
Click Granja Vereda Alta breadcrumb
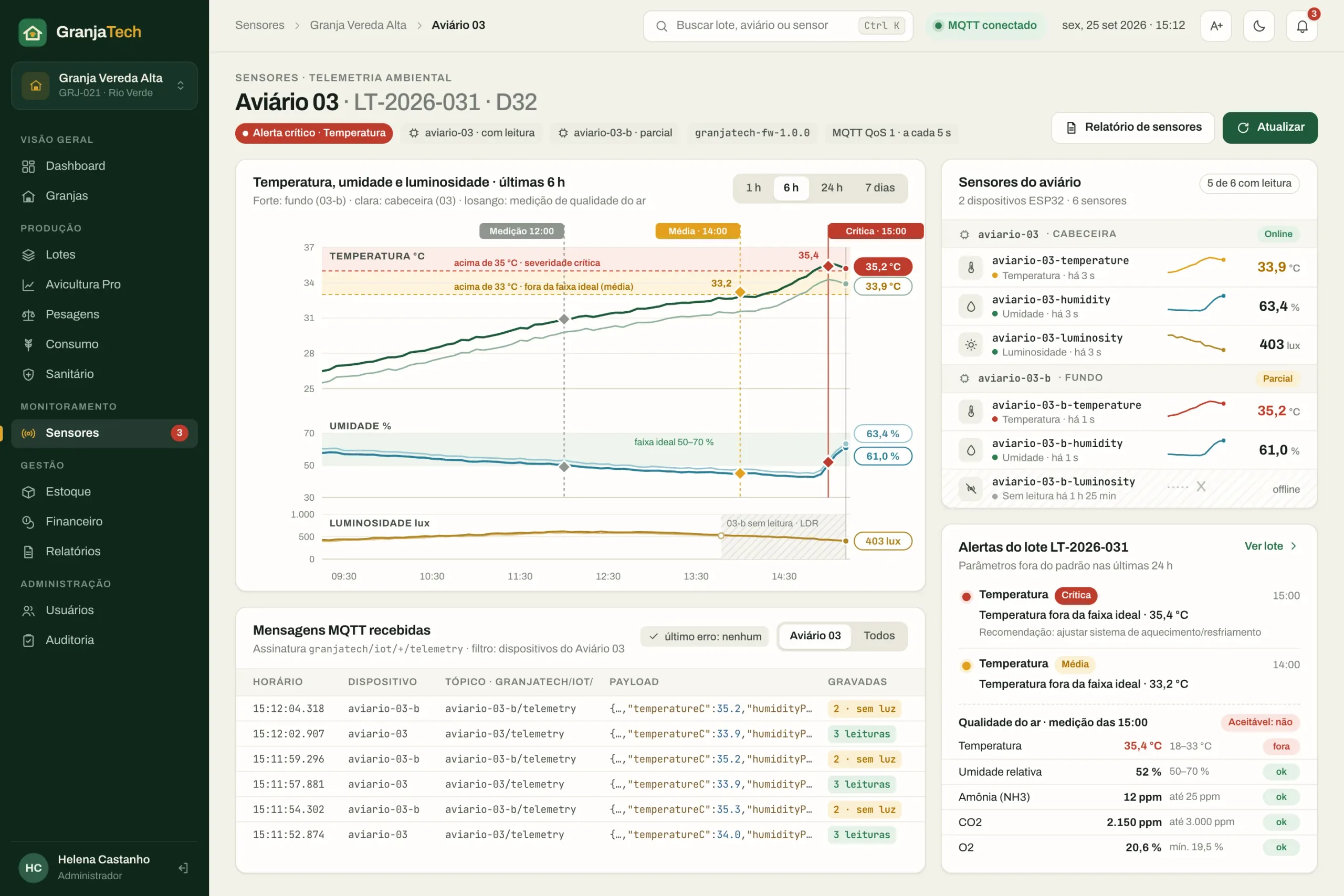(x=358, y=25)
